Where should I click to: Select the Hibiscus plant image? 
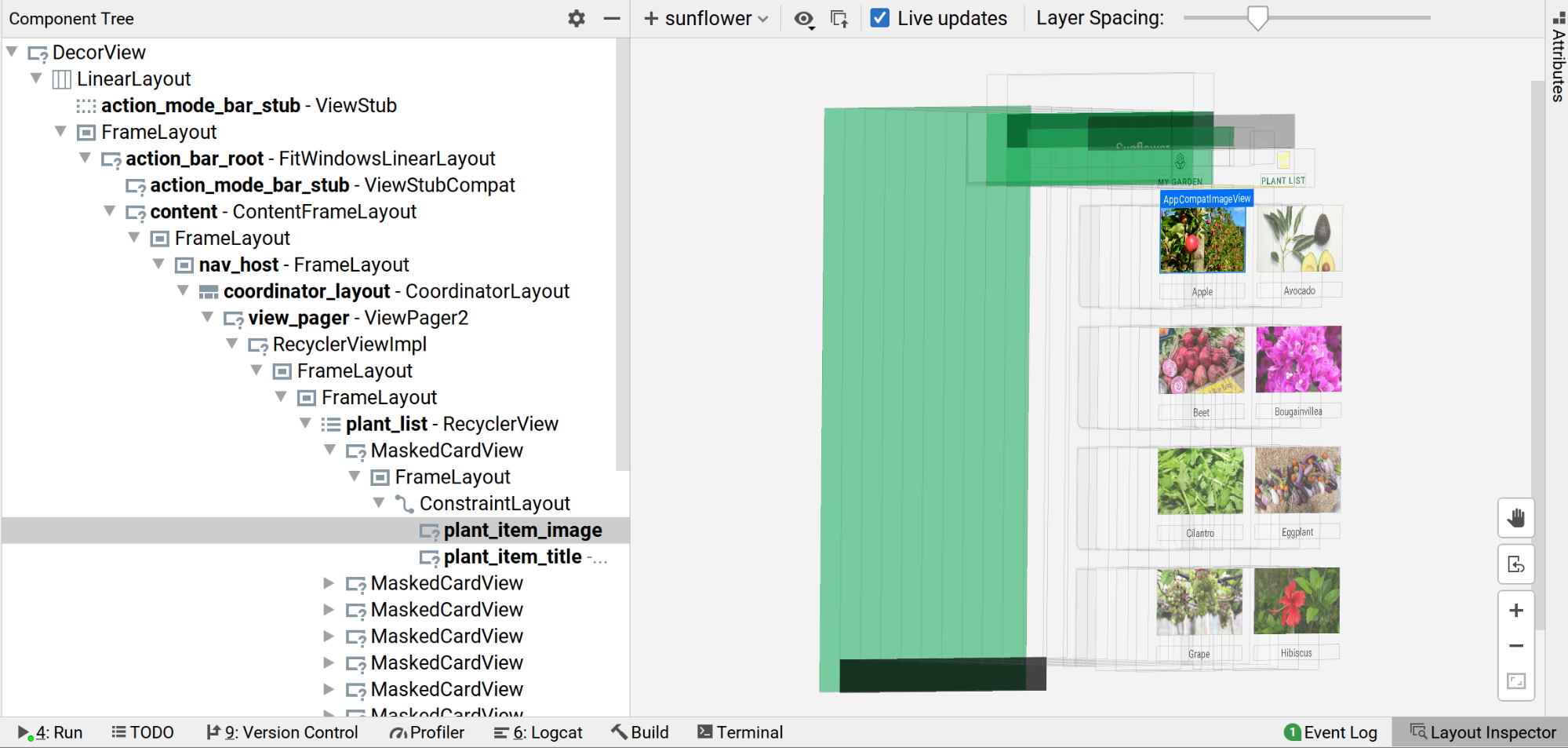pyautogui.click(x=1297, y=601)
